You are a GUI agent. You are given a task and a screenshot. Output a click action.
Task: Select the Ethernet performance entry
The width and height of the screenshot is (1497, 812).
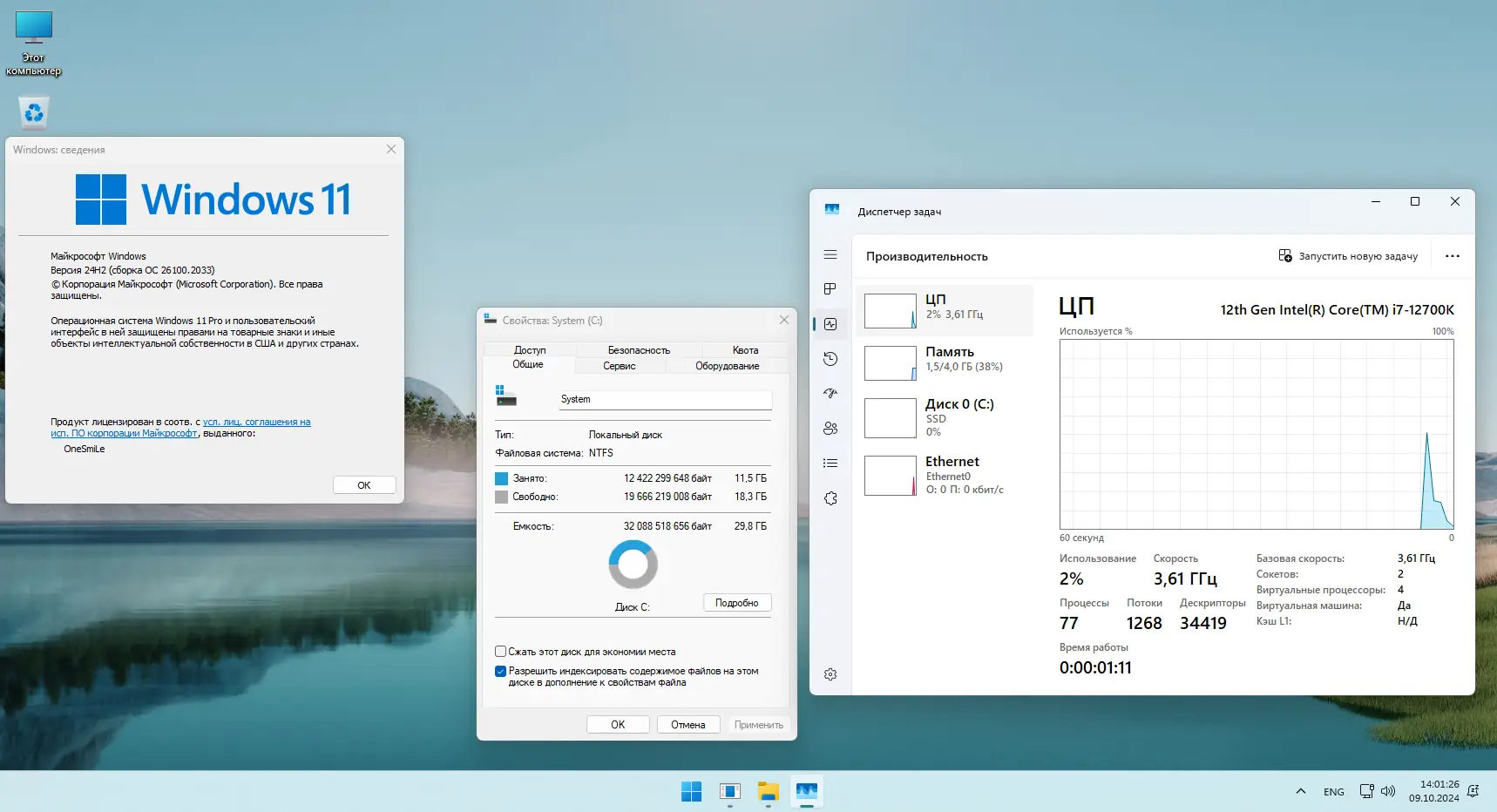tap(945, 475)
